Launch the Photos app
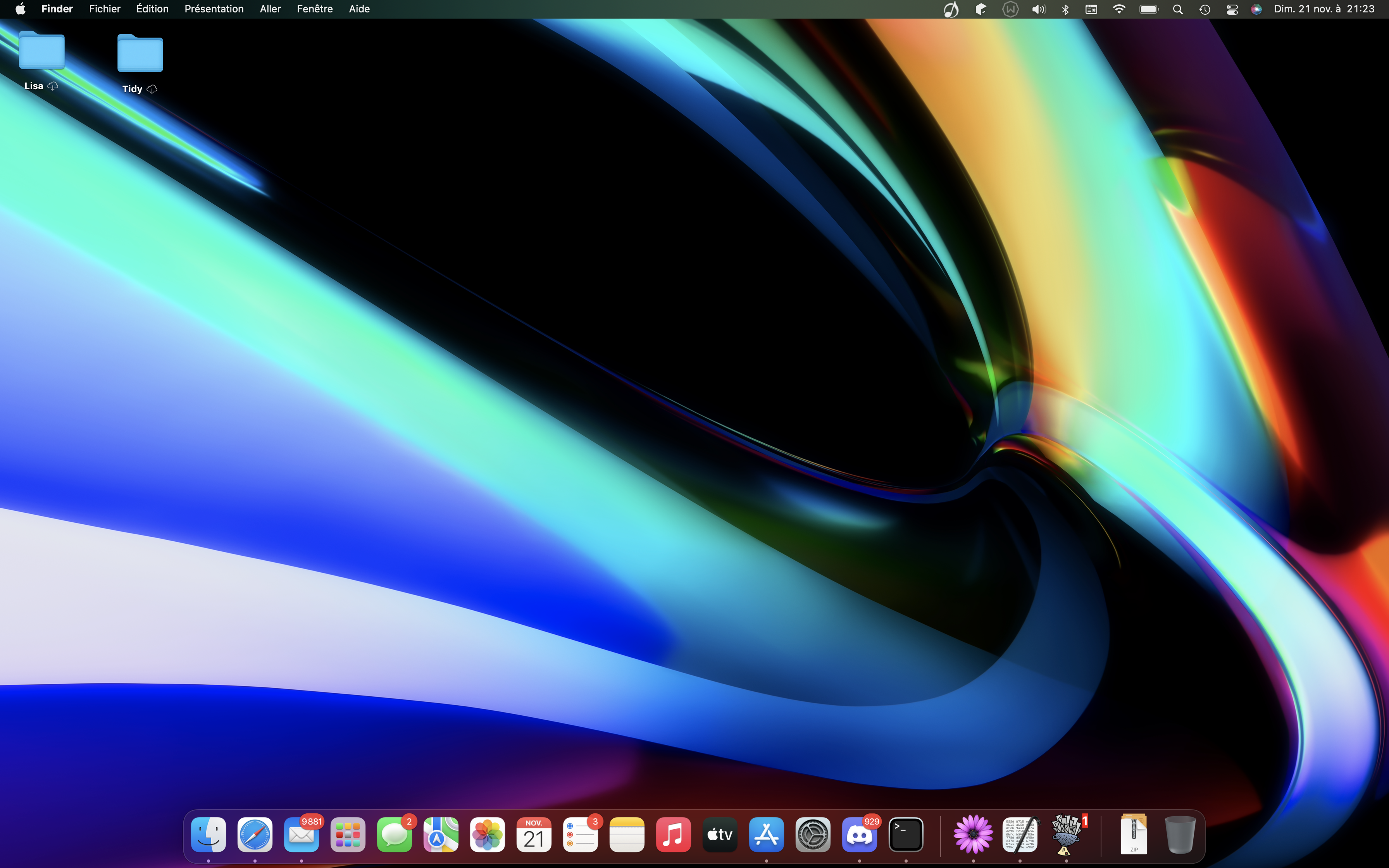Viewport: 1389px width, 868px height. [487, 835]
